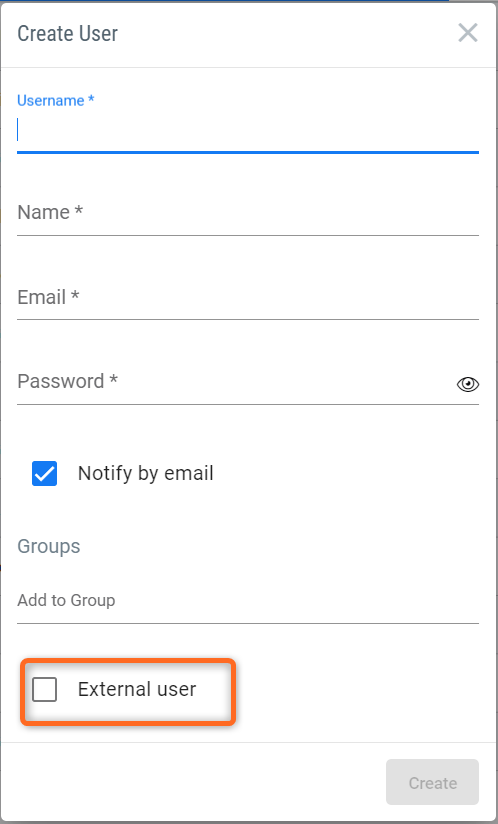Viewport: 498px width, 824px height.
Task: Enable the External user checkbox
Action: pos(45,689)
